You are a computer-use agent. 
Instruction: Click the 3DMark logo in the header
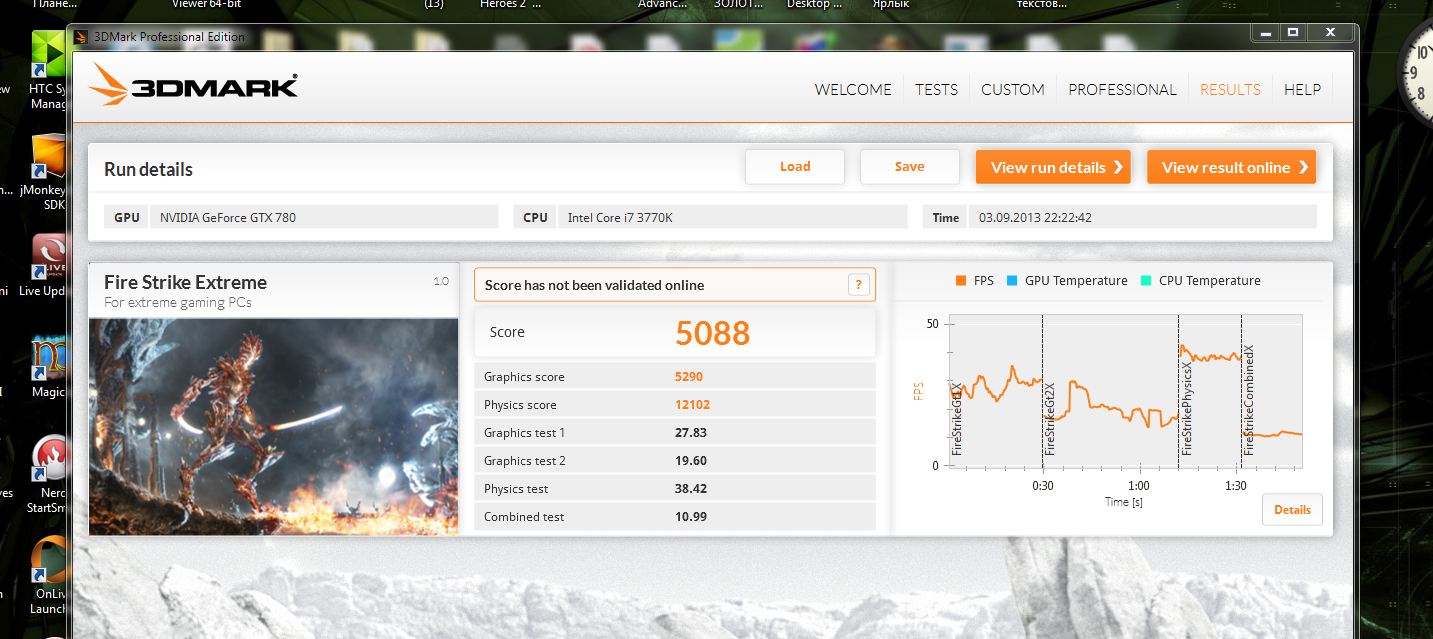[193, 85]
